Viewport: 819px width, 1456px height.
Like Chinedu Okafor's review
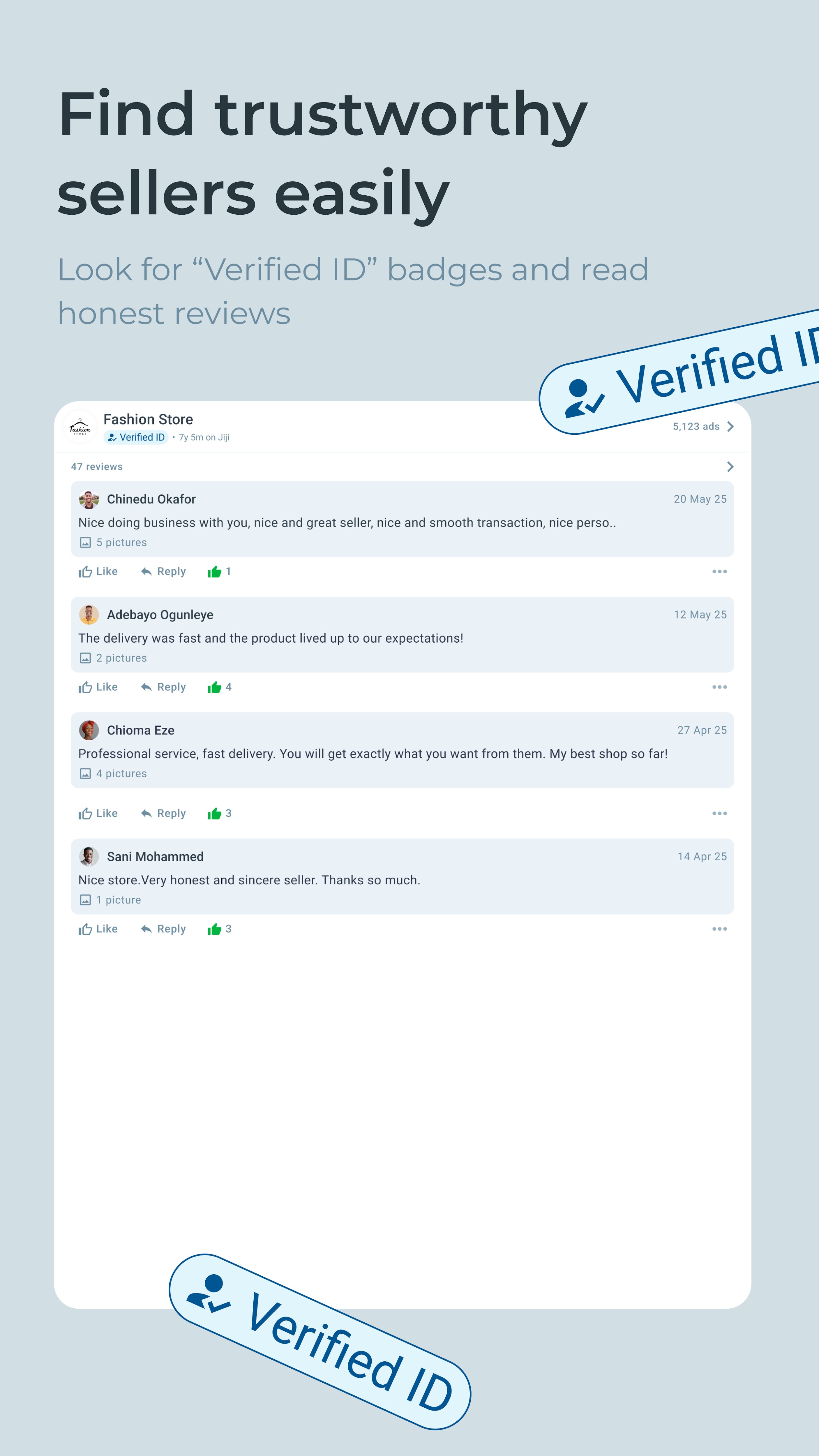pyautogui.click(x=98, y=571)
